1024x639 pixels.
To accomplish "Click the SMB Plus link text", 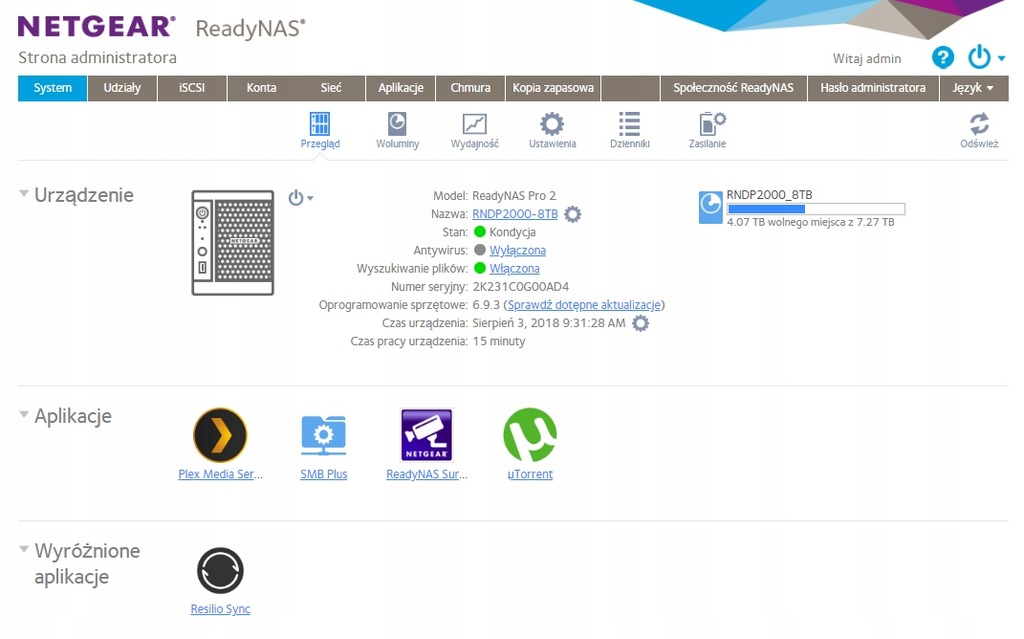I will [x=323, y=474].
